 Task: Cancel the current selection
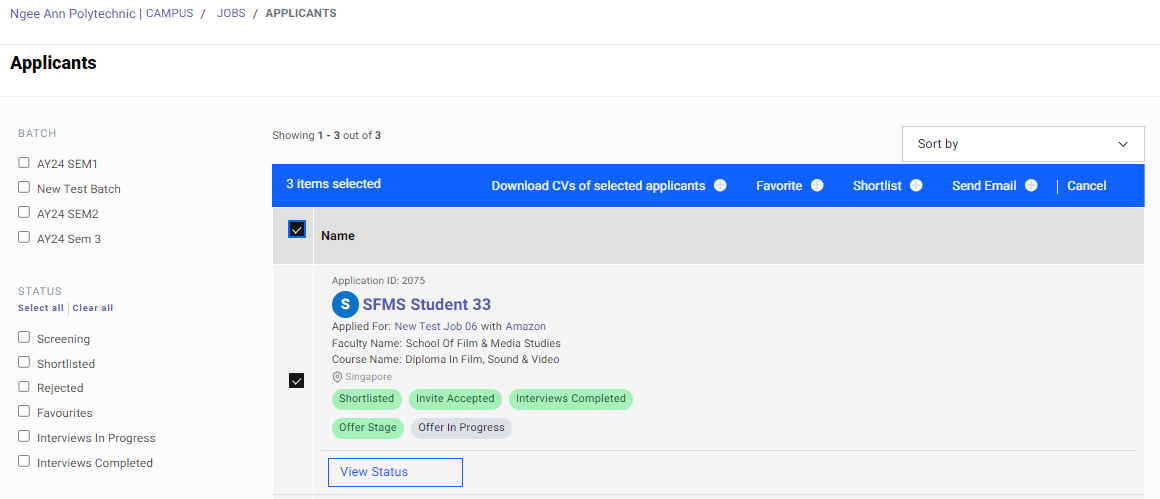(1086, 186)
